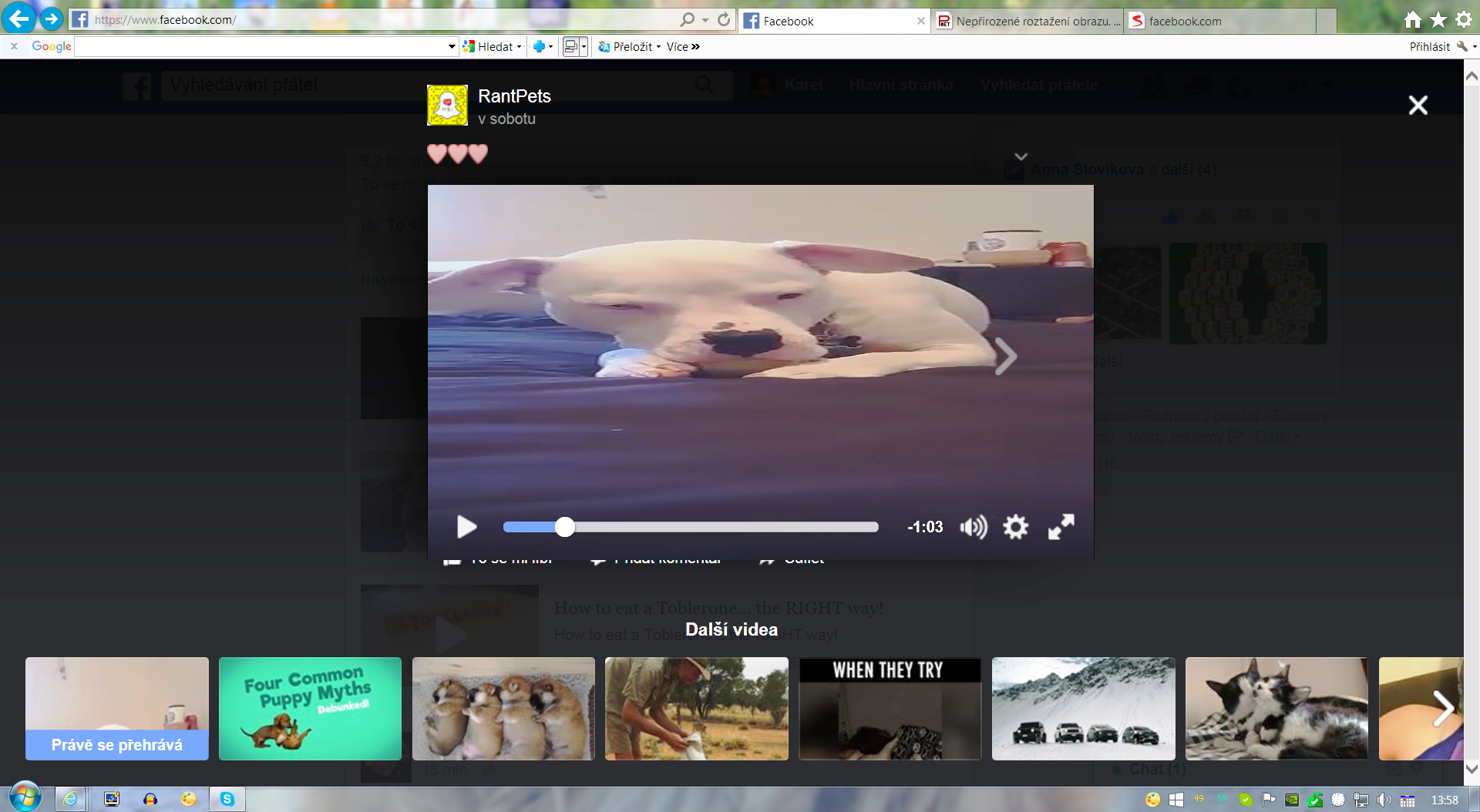Switch to 'Nepřirozené roztažení obrazu' tab
This screenshot has height=812, width=1480.
[x=1028, y=21]
